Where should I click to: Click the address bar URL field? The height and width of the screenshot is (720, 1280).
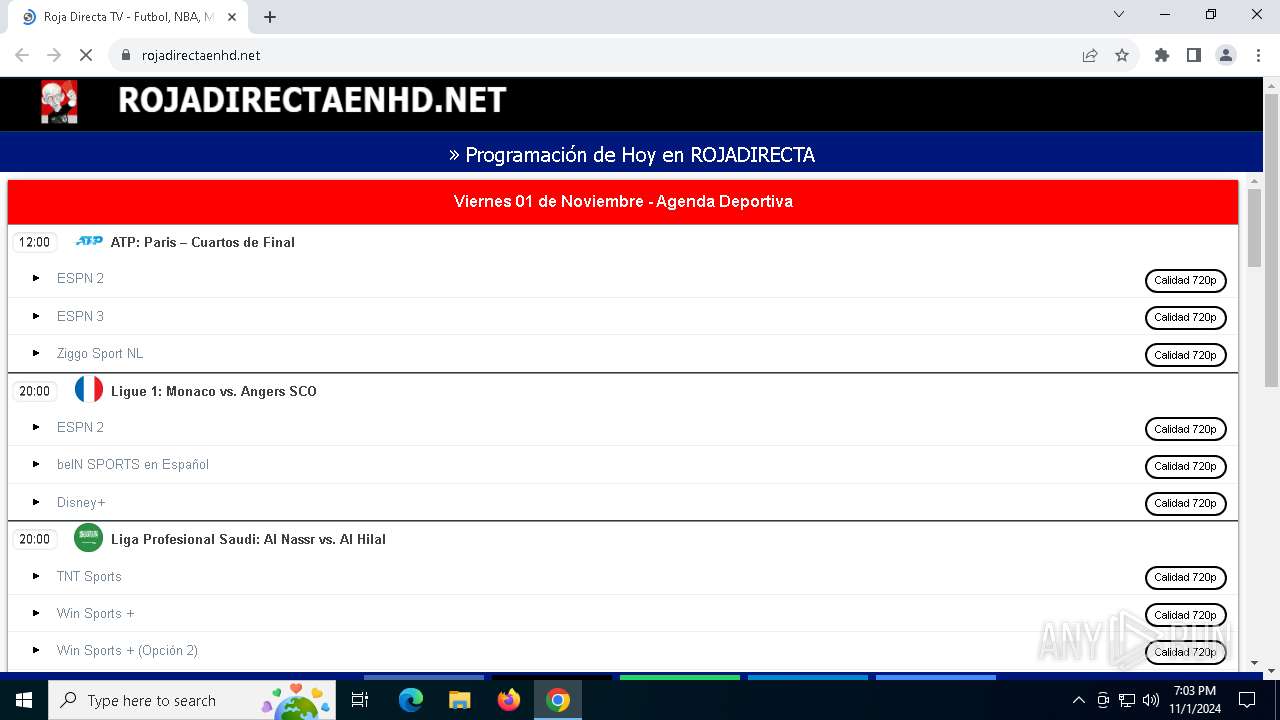point(600,55)
